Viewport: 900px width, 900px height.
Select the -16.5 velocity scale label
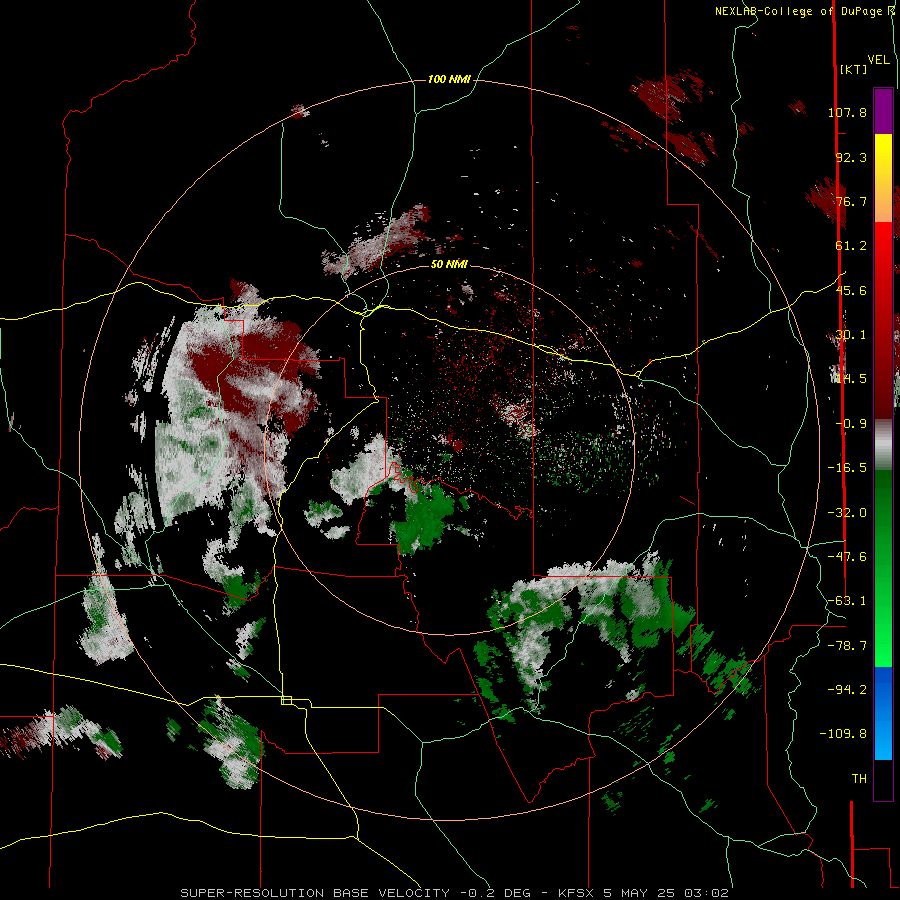[847, 468]
